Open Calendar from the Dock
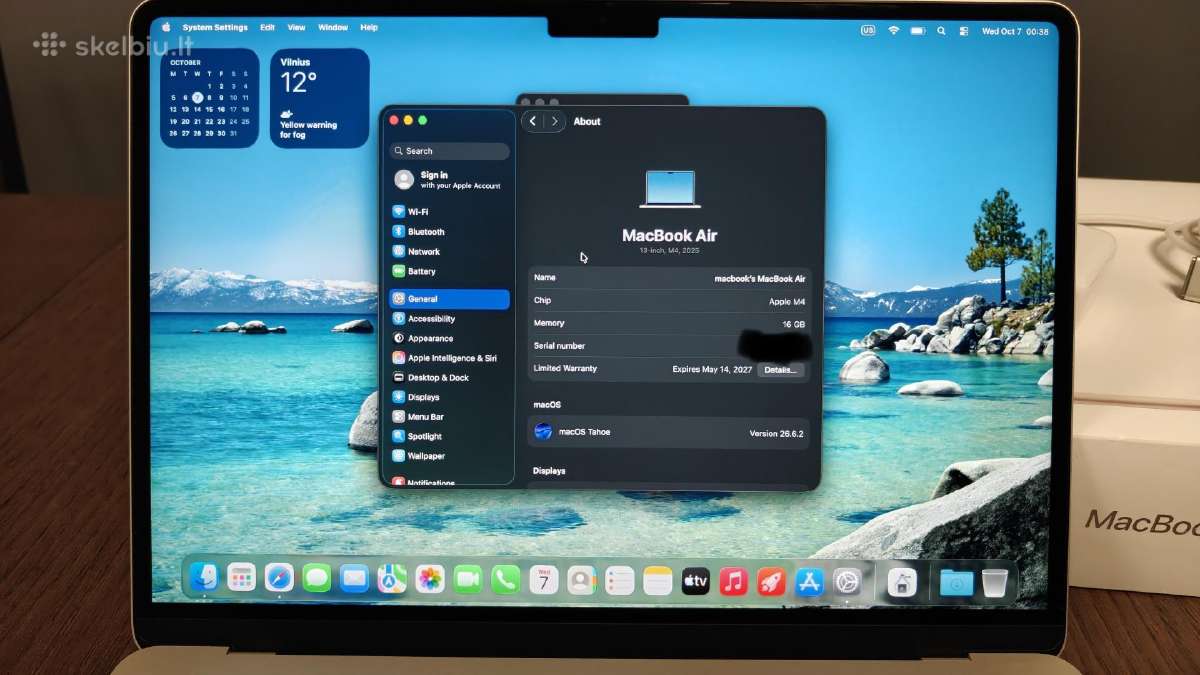Screen dimensions: 1200x675 pos(544,580)
